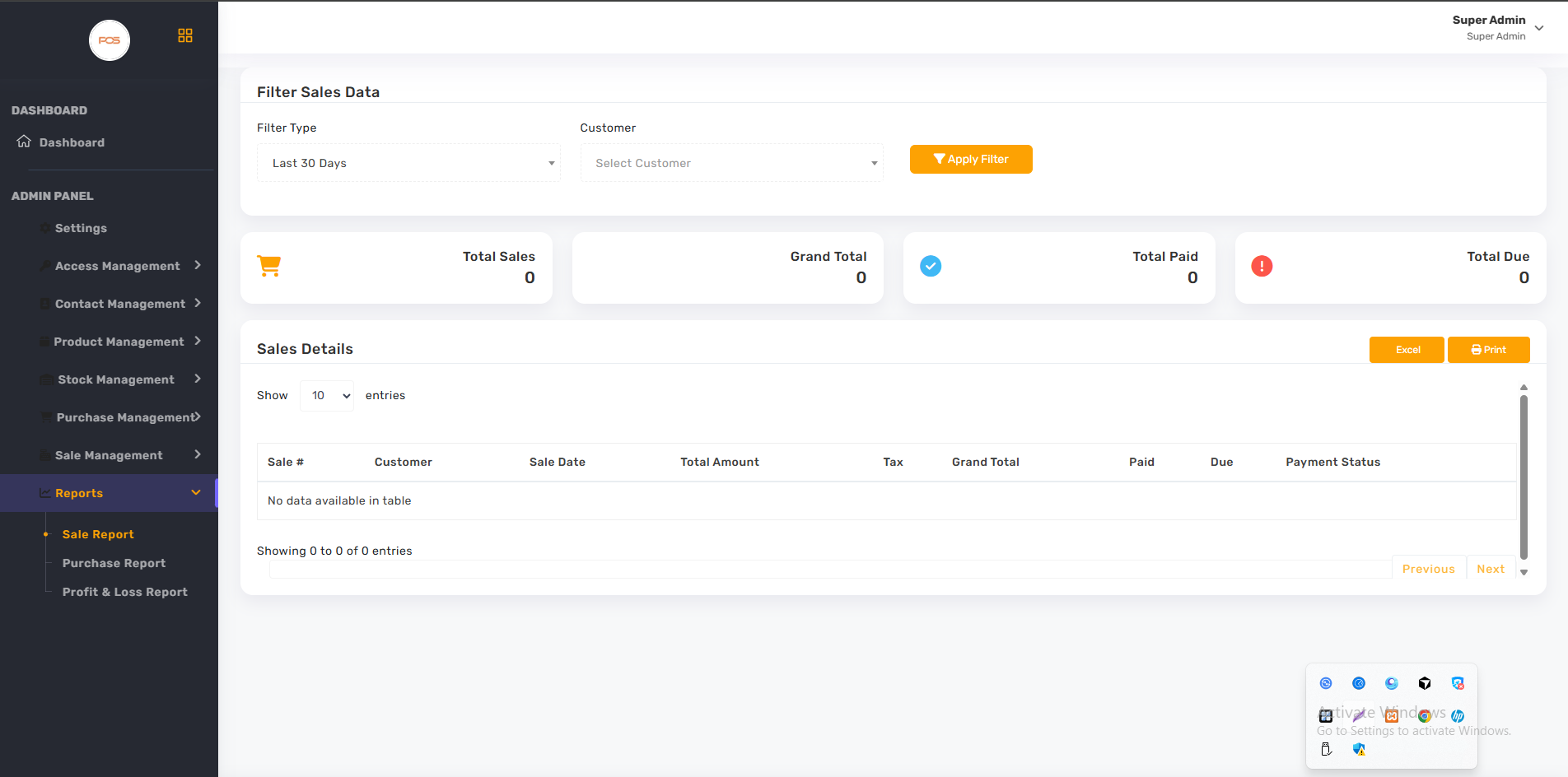
Task: Change the show entries count dropdown
Action: (x=327, y=396)
